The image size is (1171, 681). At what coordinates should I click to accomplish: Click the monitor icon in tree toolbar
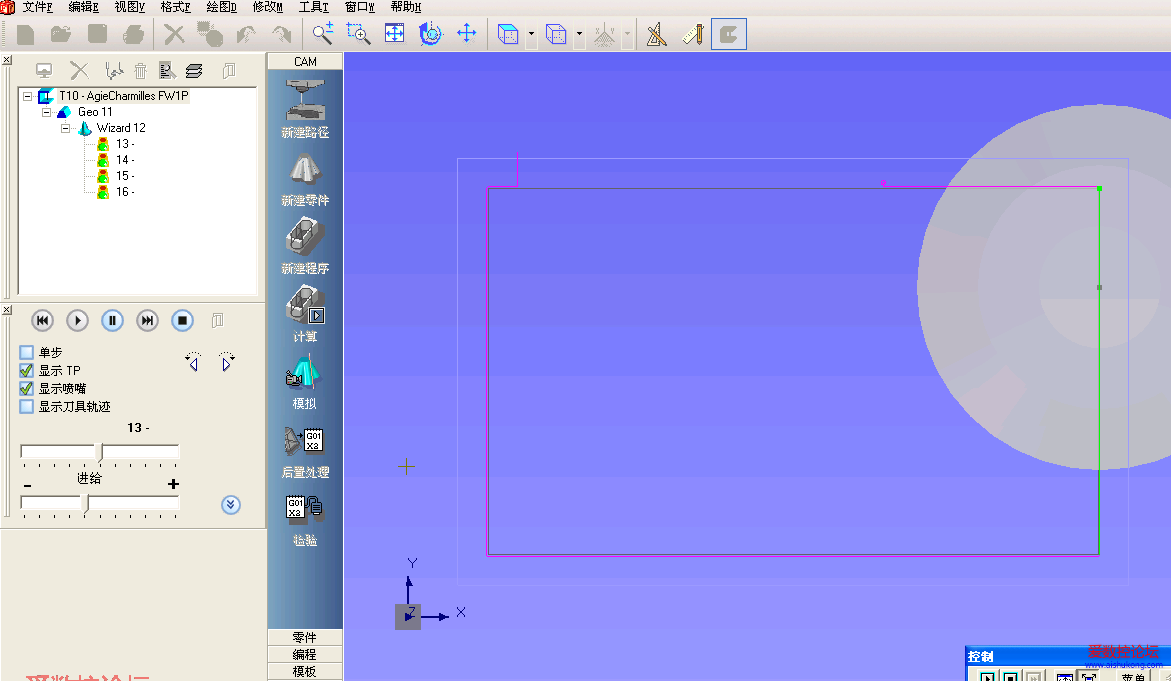pyautogui.click(x=44, y=71)
